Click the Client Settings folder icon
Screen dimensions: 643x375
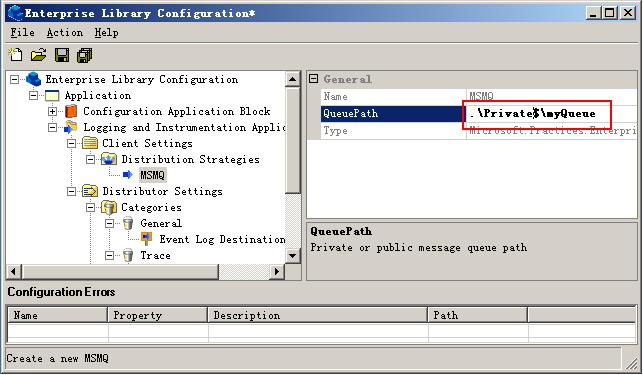90,143
